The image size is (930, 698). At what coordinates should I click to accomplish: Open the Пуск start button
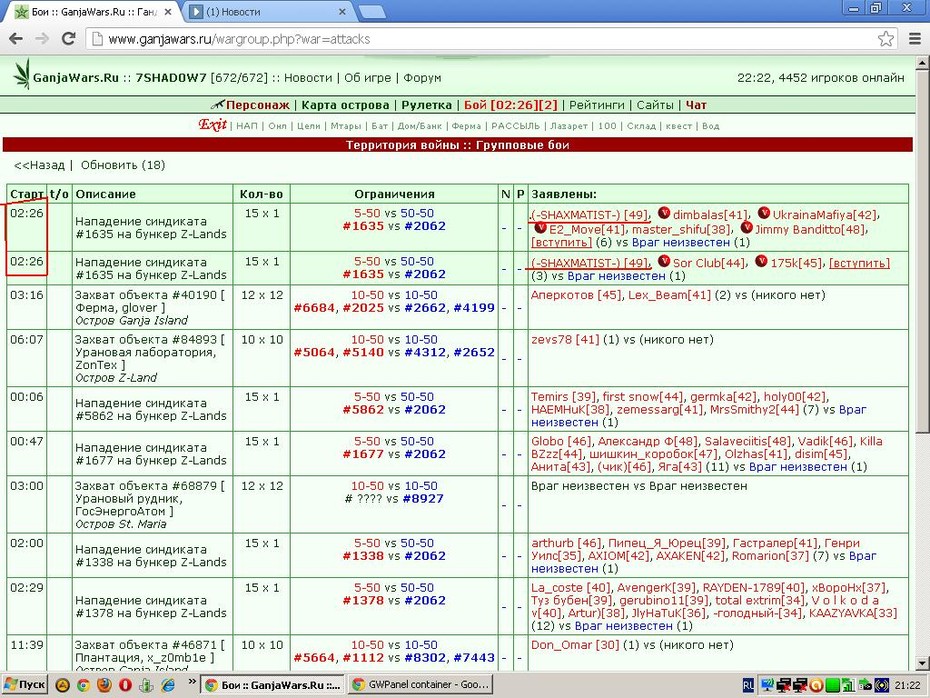tap(24, 685)
